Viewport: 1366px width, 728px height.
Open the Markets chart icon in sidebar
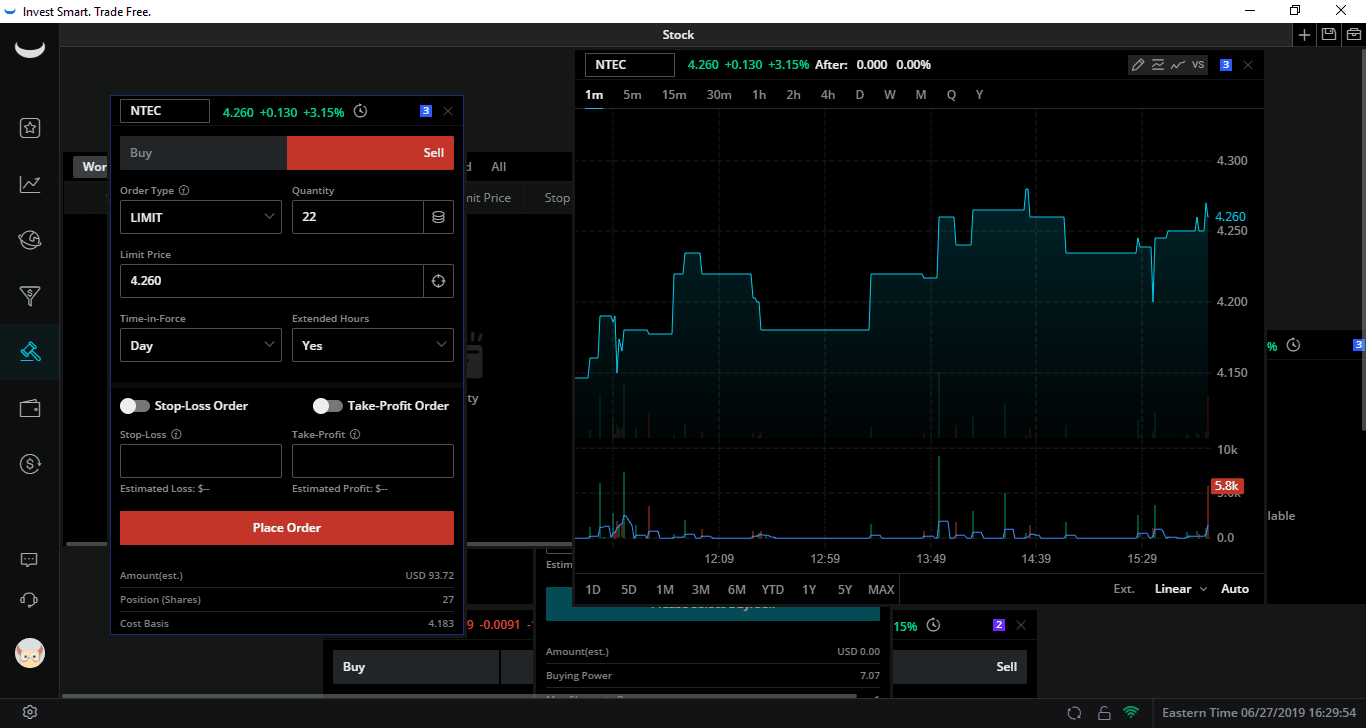pos(30,184)
